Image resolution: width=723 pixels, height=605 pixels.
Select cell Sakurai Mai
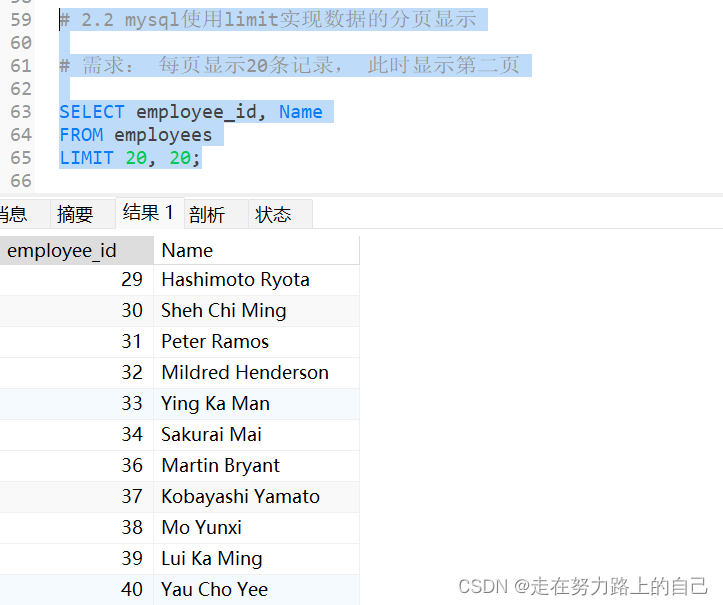(x=256, y=434)
